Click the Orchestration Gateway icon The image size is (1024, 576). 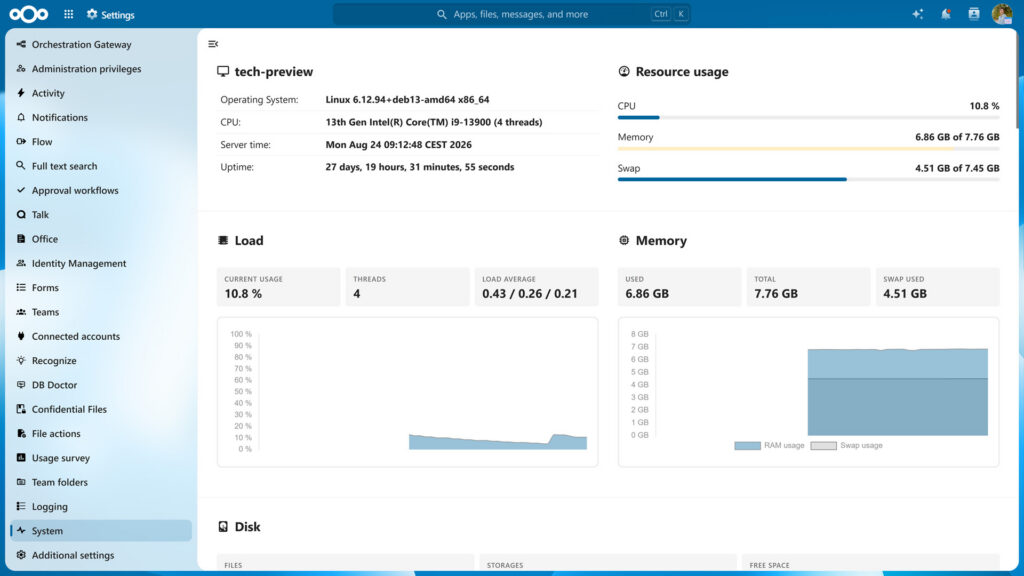(x=21, y=44)
